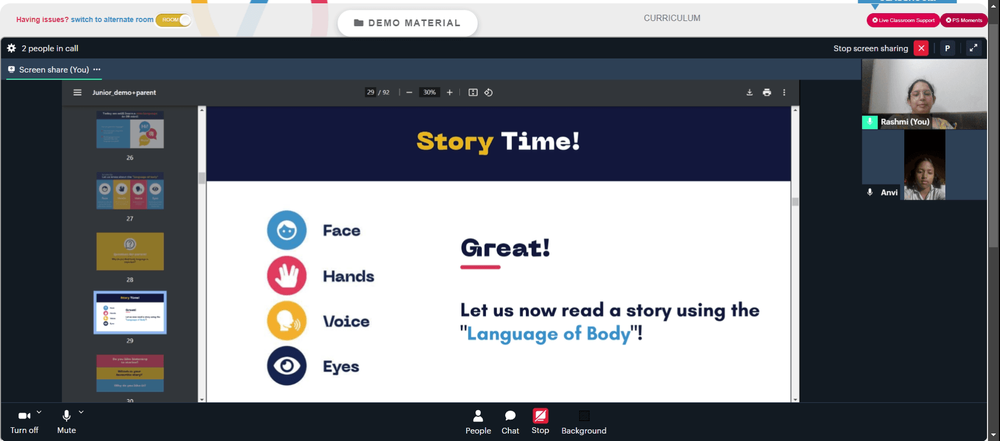The height and width of the screenshot is (441, 1000).
Task: Click the "Great!" slide text
Action: pos(505,248)
